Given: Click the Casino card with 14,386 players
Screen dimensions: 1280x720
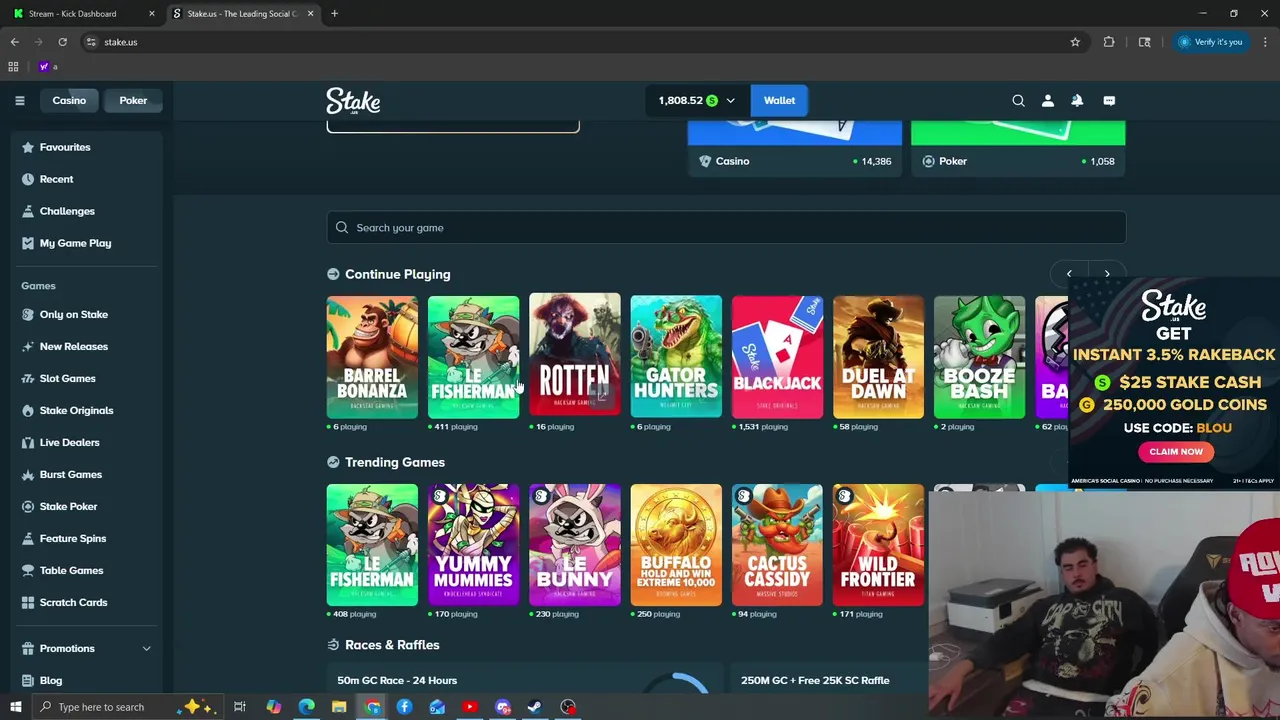Looking at the screenshot, I should point(795,148).
